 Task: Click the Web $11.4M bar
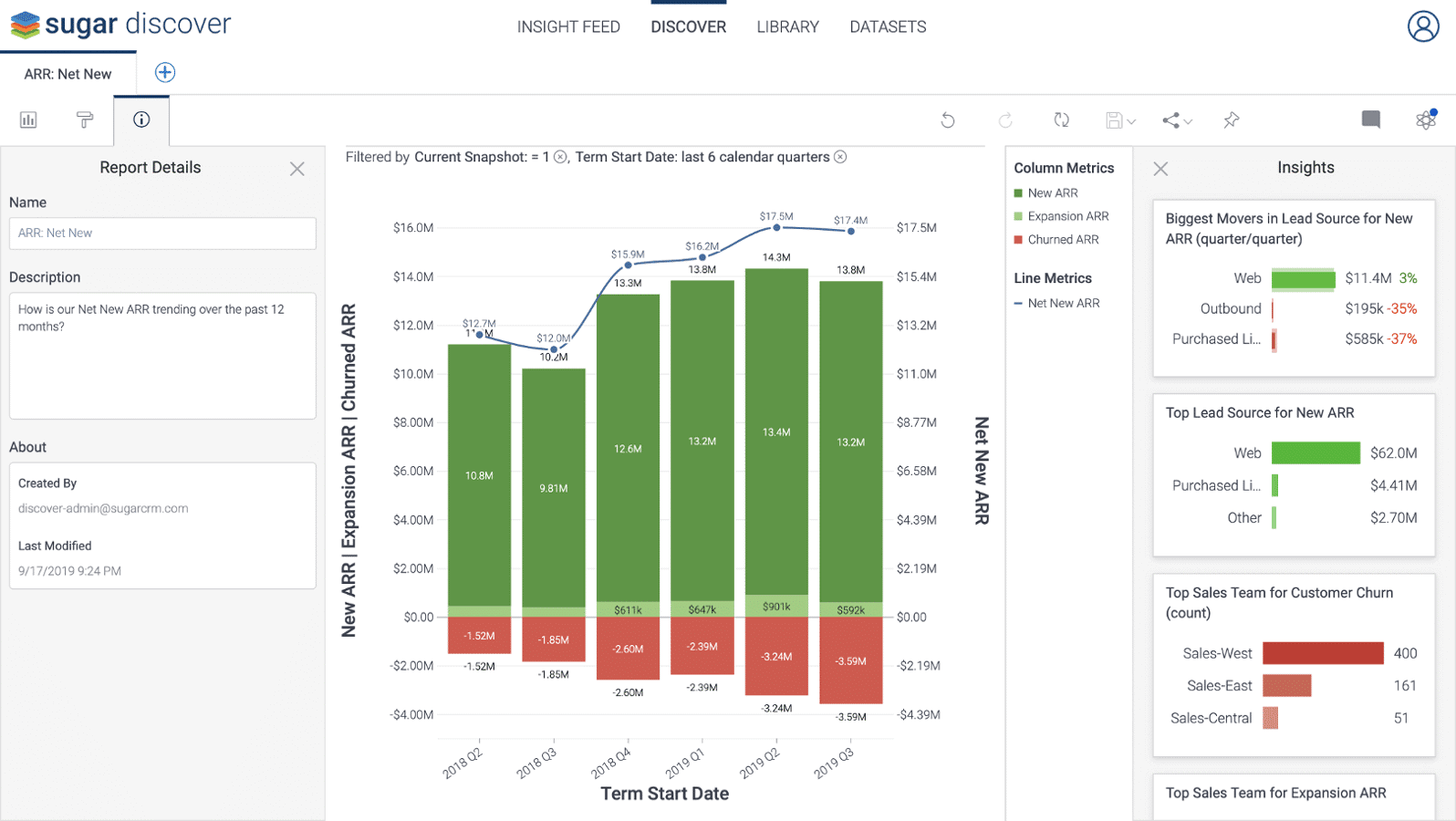[x=1303, y=279]
